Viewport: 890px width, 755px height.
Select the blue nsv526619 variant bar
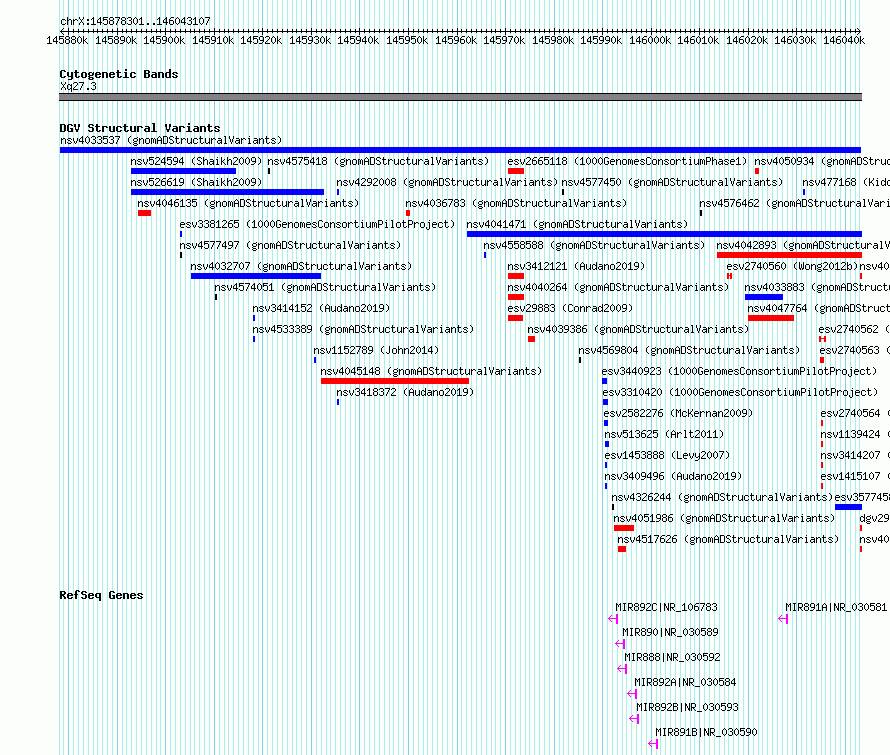[x=227, y=192]
